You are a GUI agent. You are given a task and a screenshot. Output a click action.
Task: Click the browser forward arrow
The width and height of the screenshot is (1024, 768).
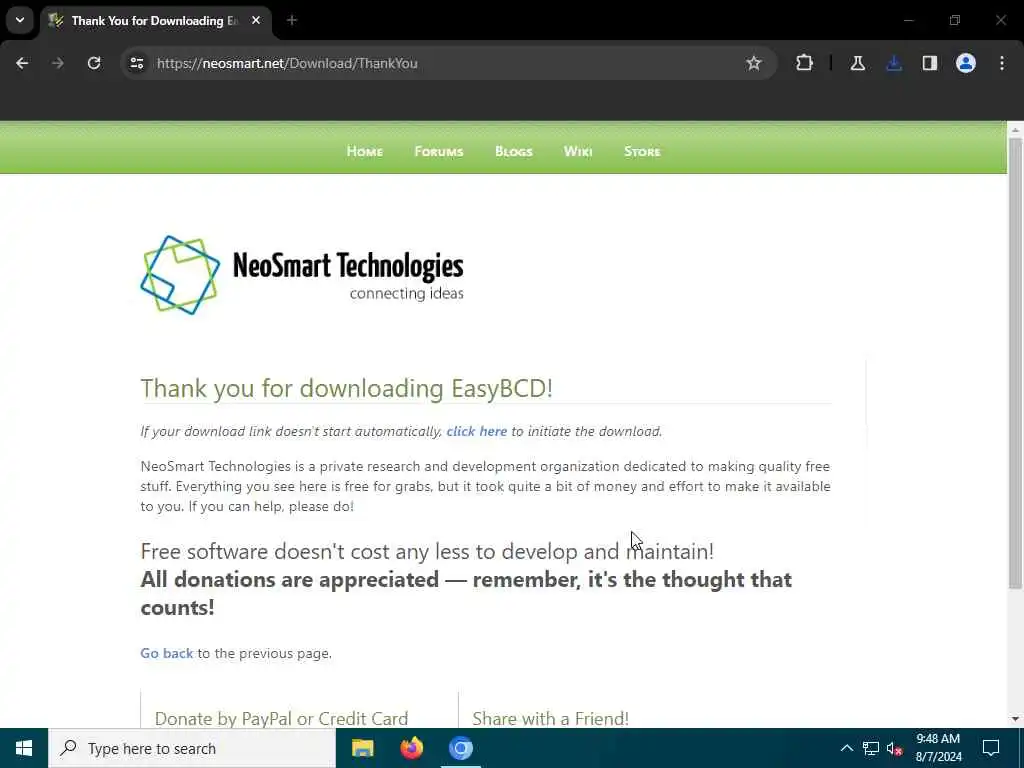pyautogui.click(x=58, y=63)
